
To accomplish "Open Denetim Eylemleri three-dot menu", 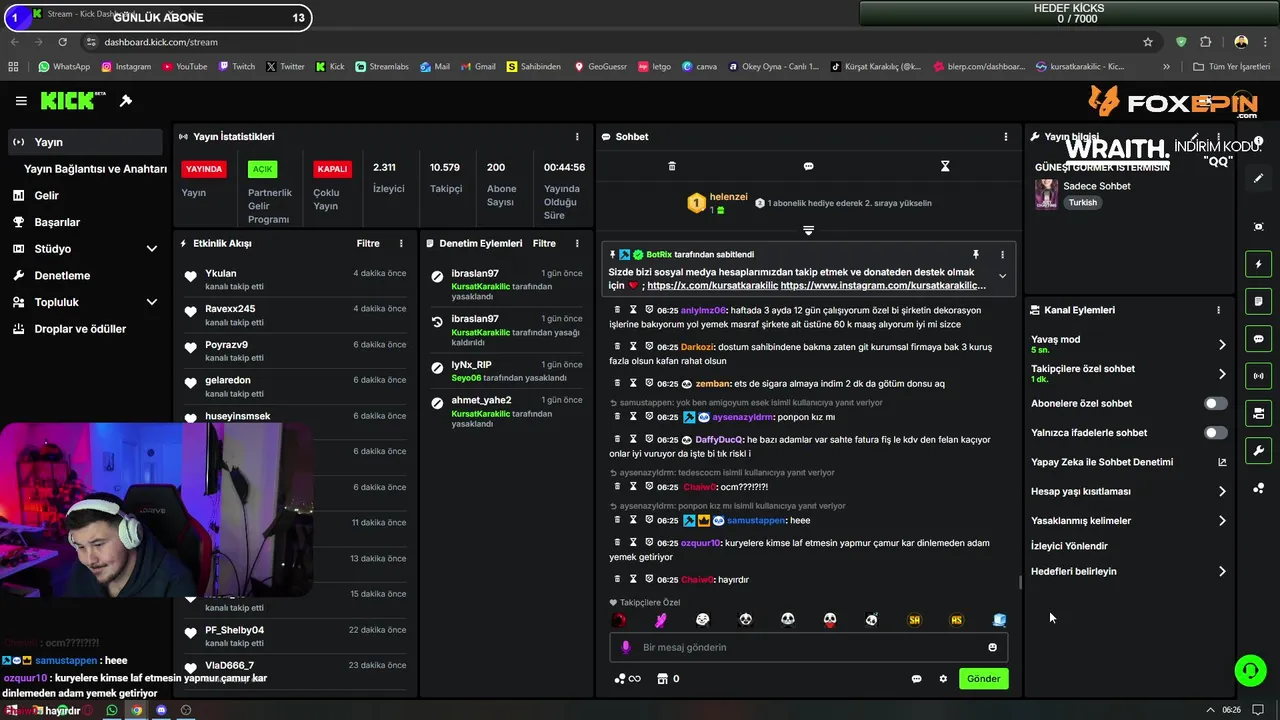I will coord(577,244).
